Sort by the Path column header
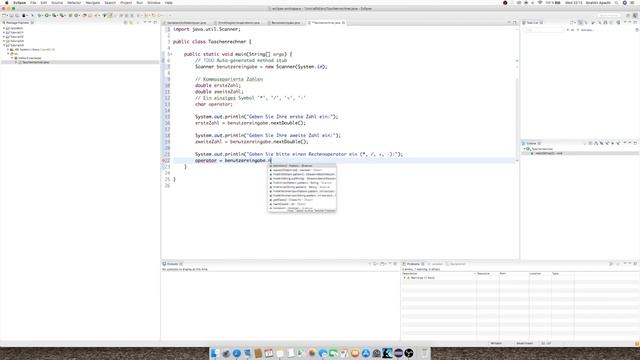 pyautogui.click(x=514, y=273)
